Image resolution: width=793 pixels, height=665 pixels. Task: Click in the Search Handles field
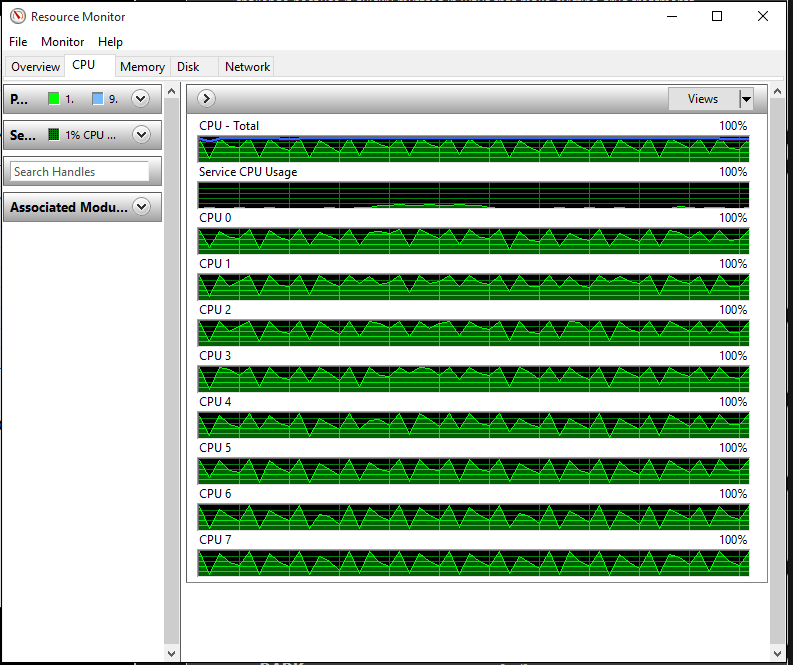coord(80,172)
